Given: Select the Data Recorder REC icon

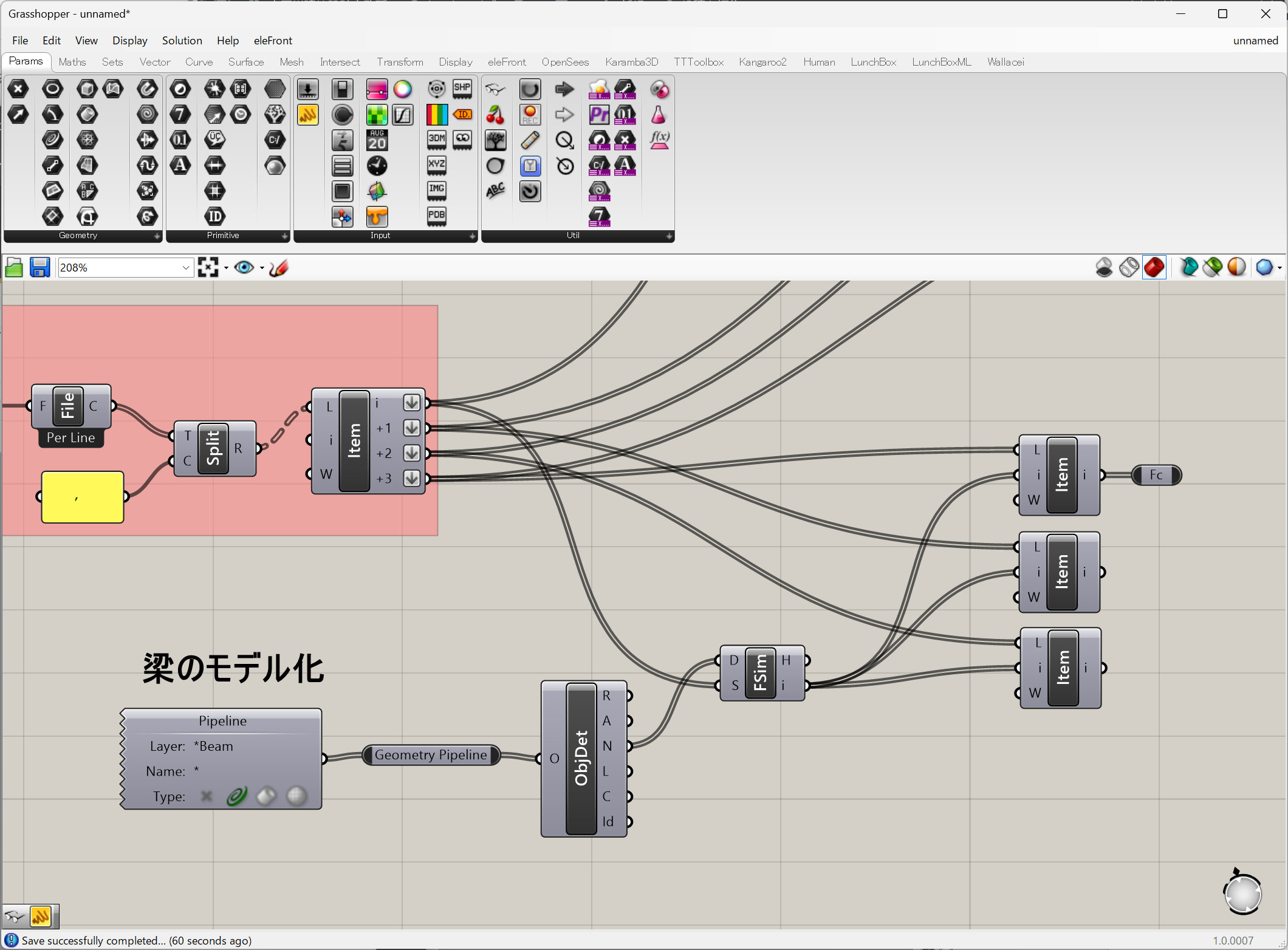Looking at the screenshot, I should pos(530,115).
